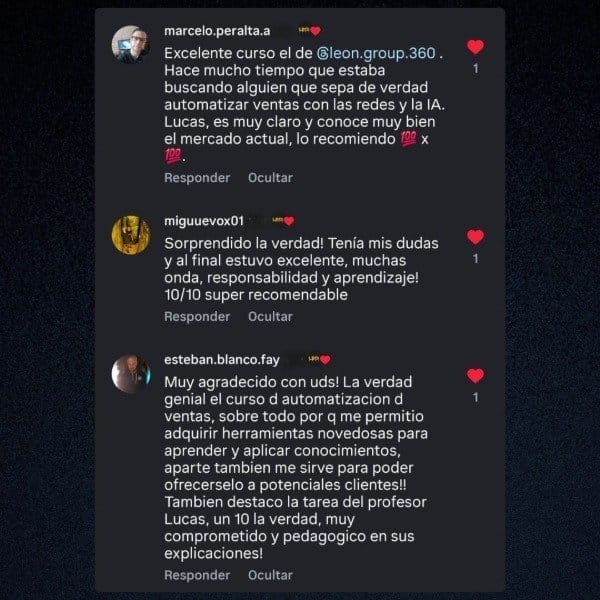Click the @leon.group.360 mention link
The image size is (600, 600).
point(376,53)
